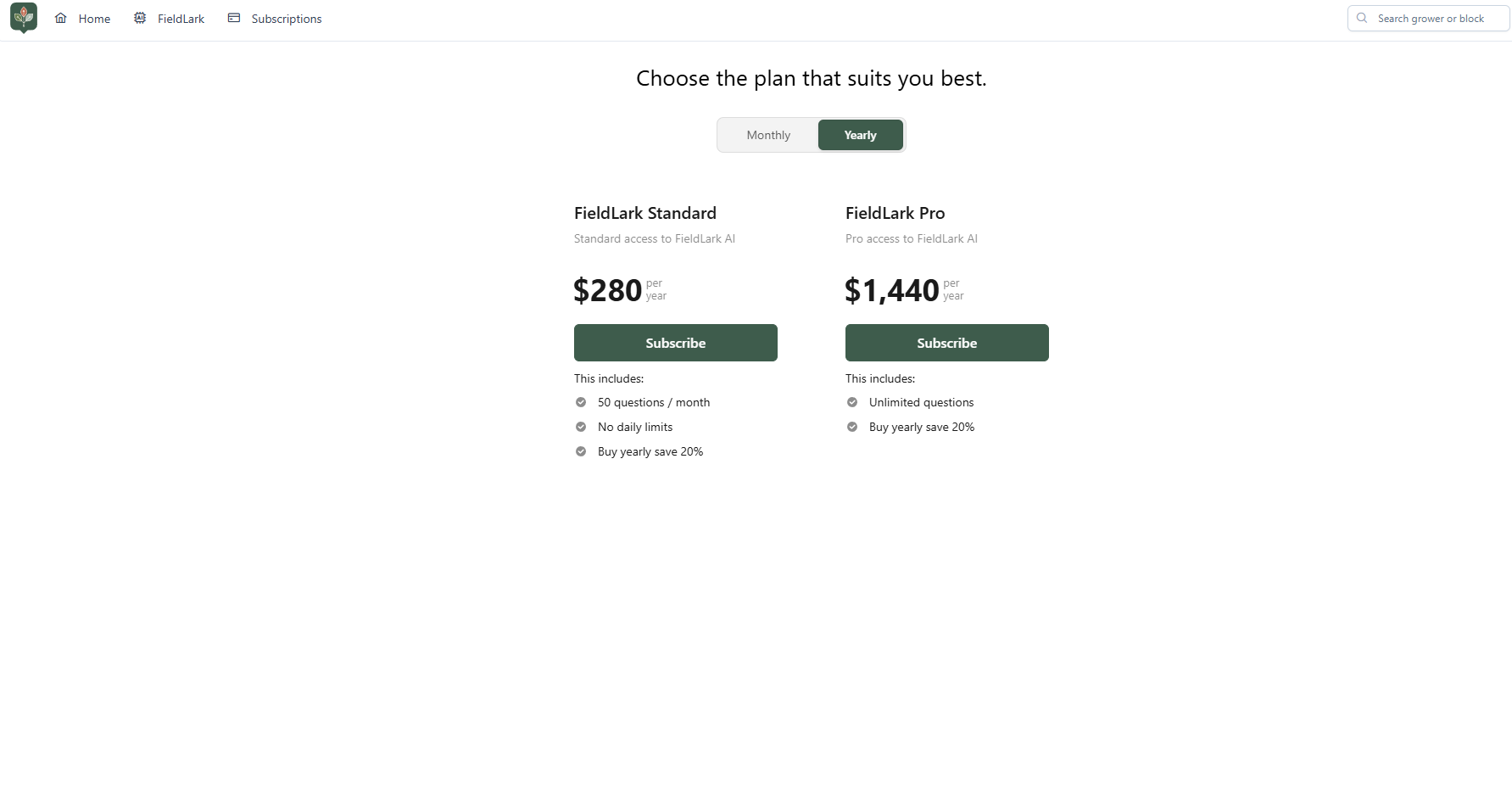
Task: Click the Subscriptions card icon
Action: click(234, 18)
